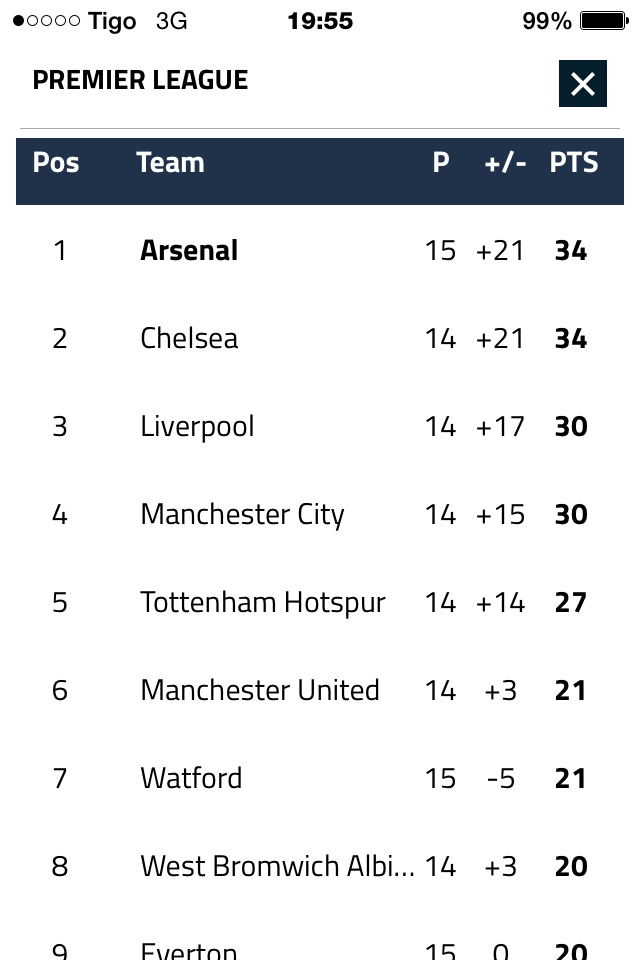Open Watford team row
This screenshot has height=960, width=640.
click(x=191, y=778)
